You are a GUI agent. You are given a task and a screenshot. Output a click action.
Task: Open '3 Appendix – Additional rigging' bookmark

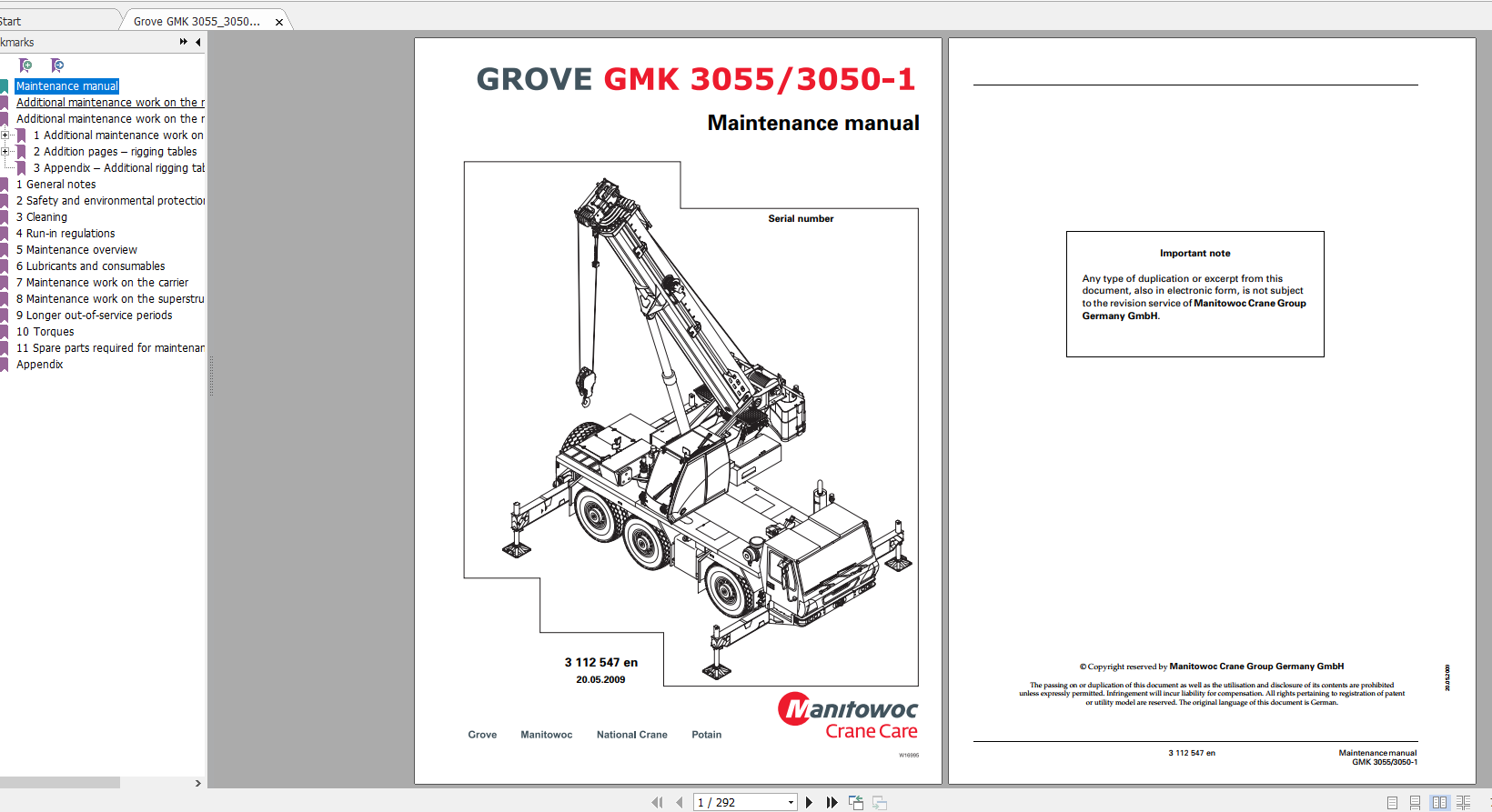point(118,167)
